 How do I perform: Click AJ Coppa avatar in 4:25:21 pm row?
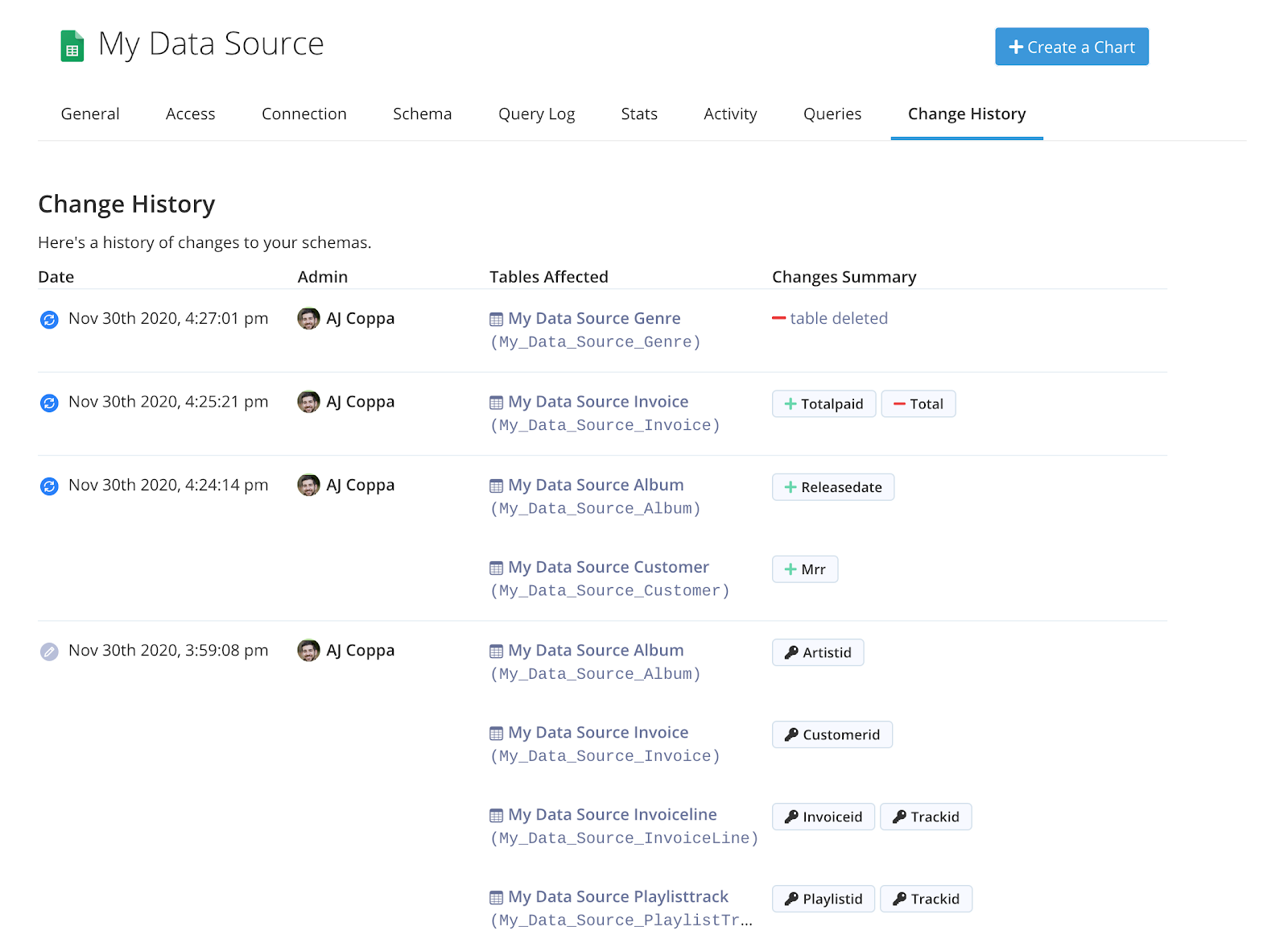click(x=308, y=401)
